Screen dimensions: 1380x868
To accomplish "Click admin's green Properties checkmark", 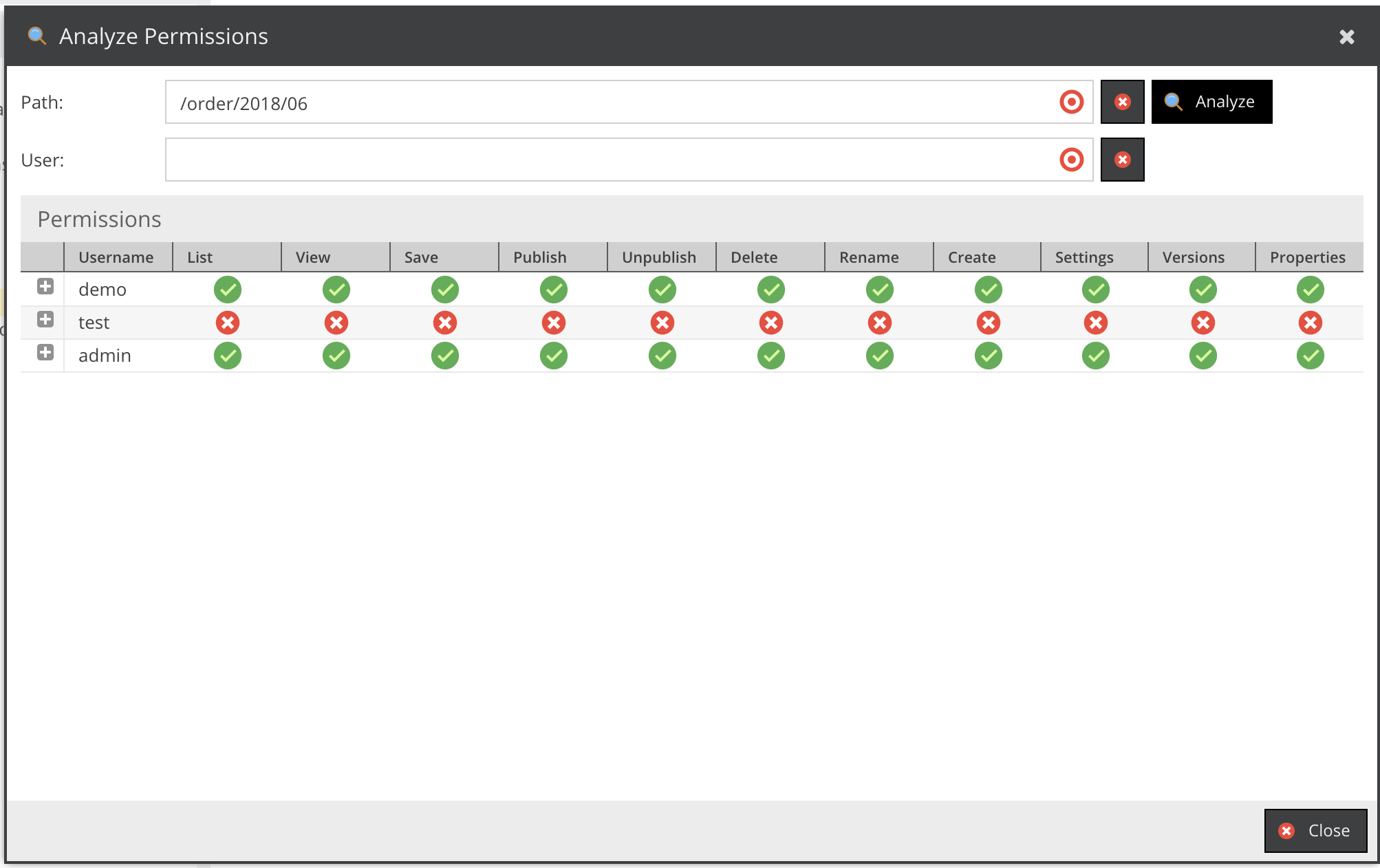I will (x=1311, y=356).
